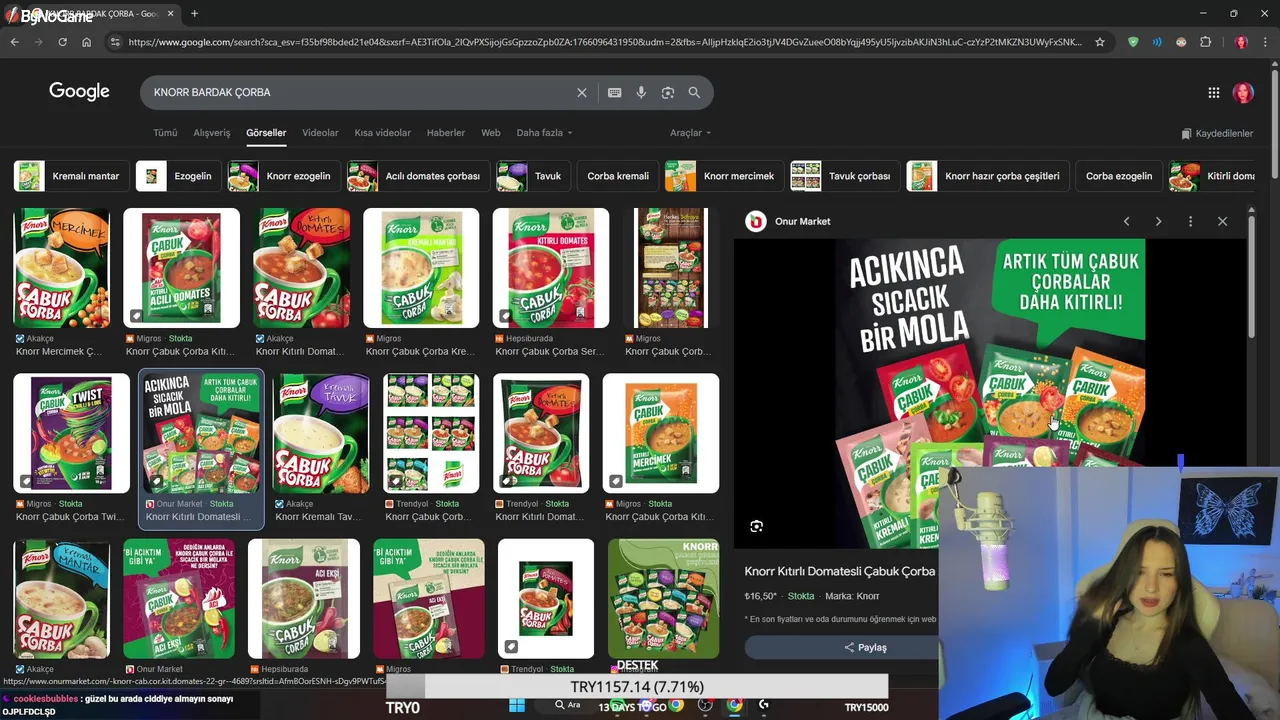Filter by the Tavuk çorbası chip

coord(845,176)
